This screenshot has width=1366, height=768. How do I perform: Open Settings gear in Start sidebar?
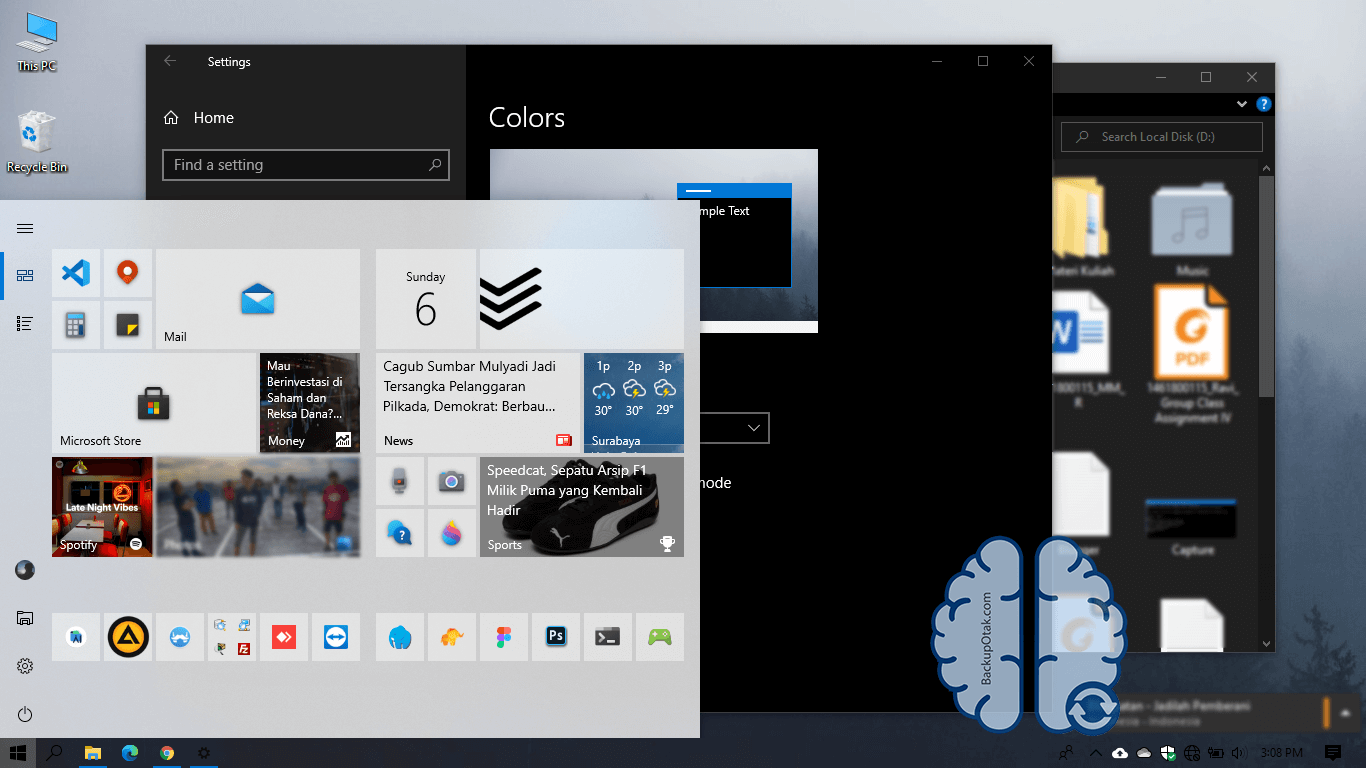coord(25,666)
